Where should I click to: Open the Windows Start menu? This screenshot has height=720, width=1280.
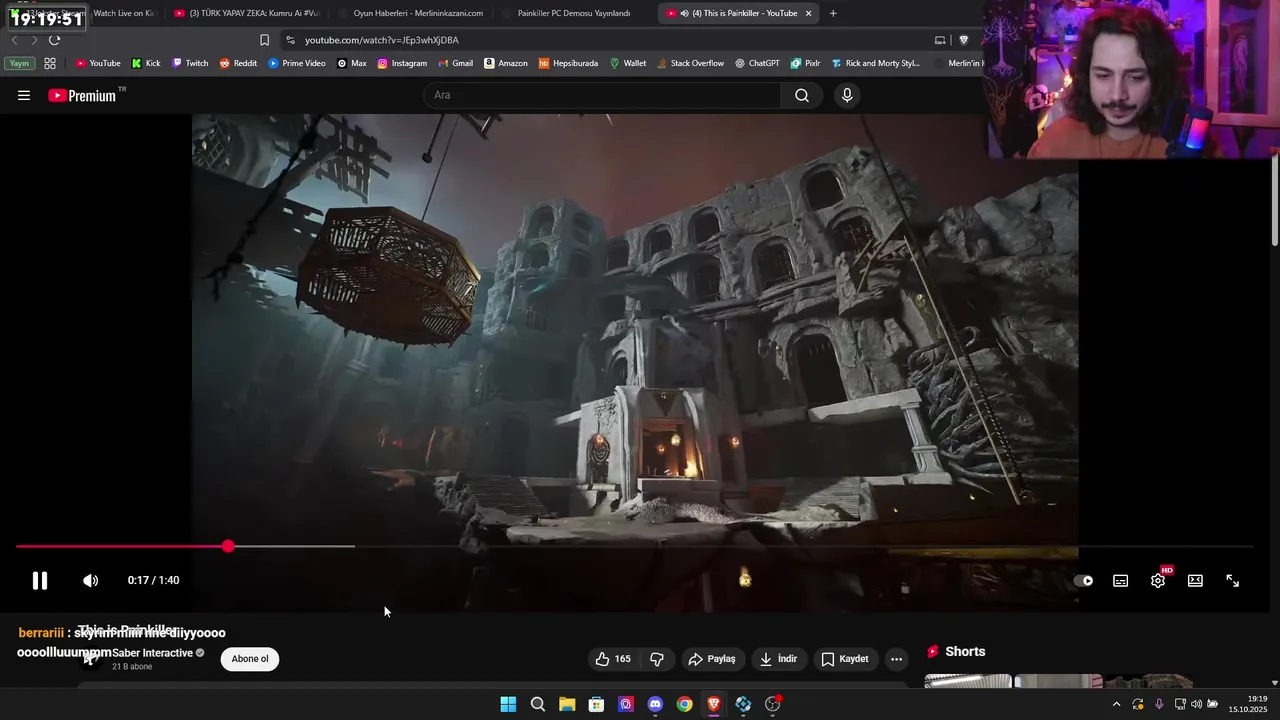(508, 704)
